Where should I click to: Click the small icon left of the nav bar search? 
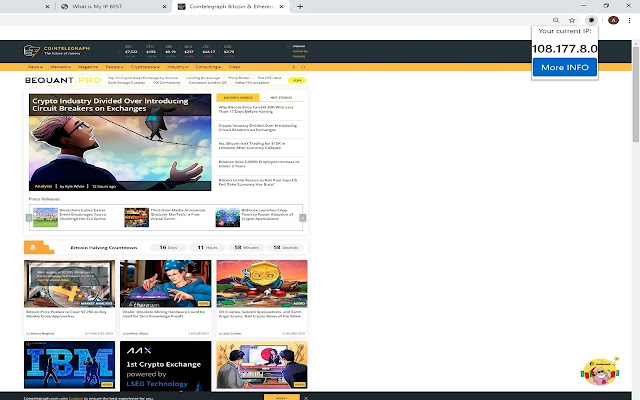[293, 67]
